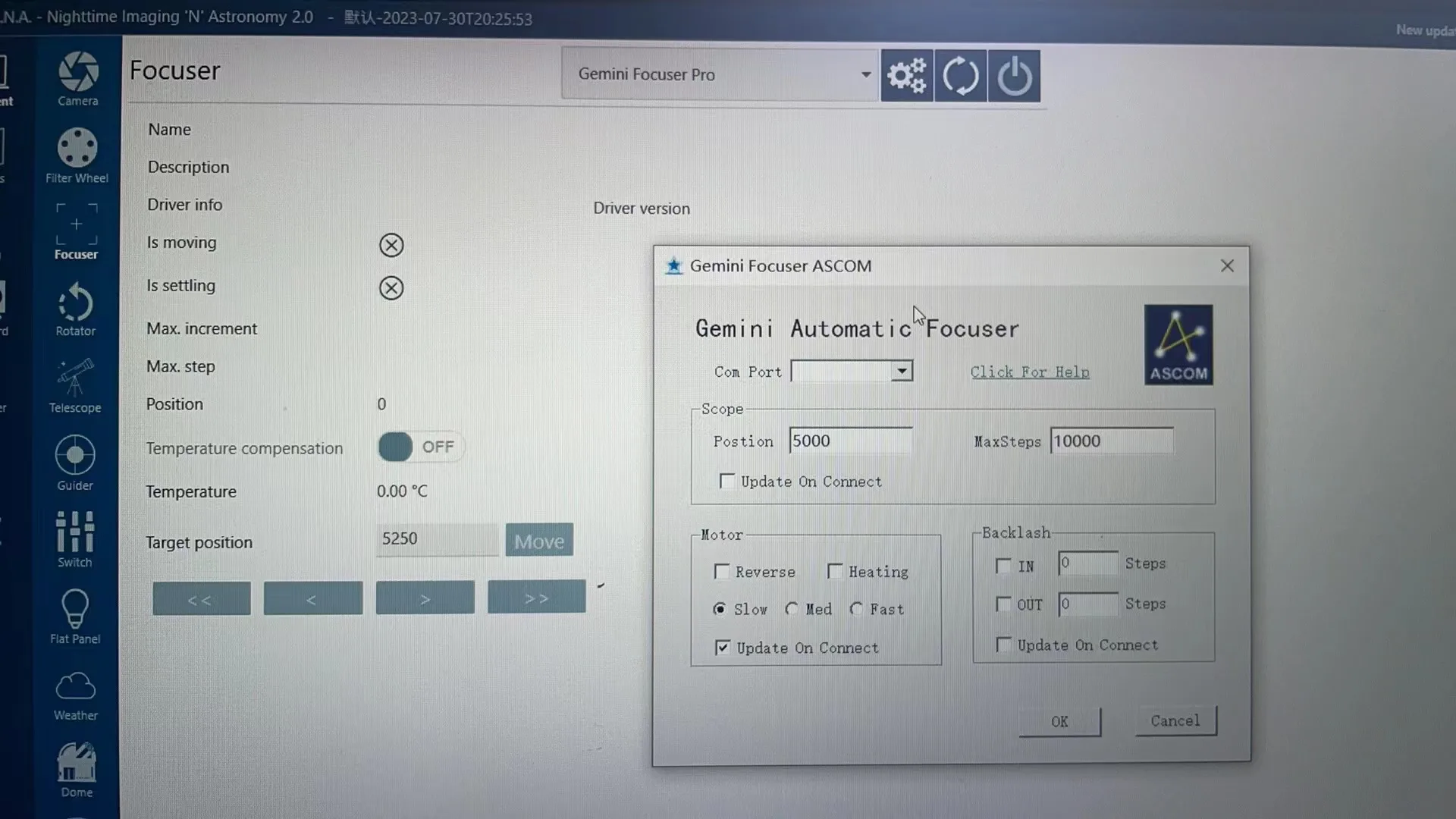
Task: Open focuser driver settings gears icon
Action: (906, 76)
